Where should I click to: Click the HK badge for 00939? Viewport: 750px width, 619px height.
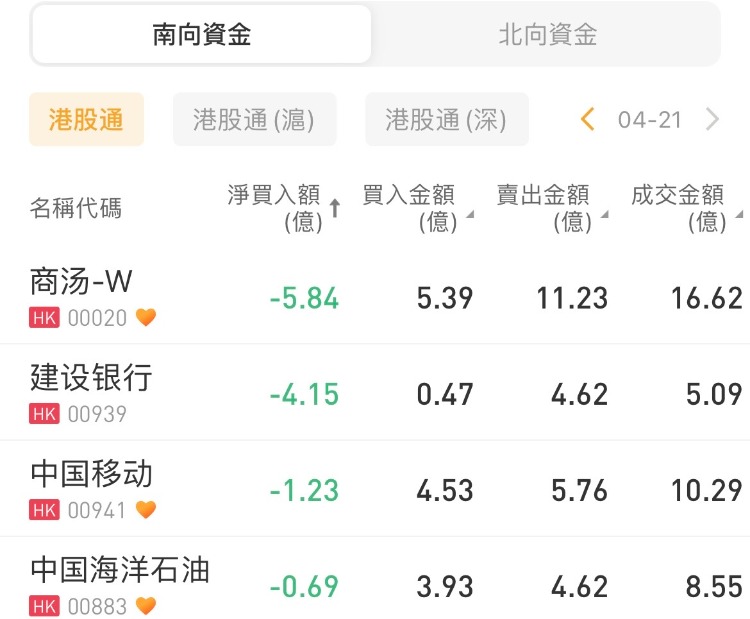[44, 414]
